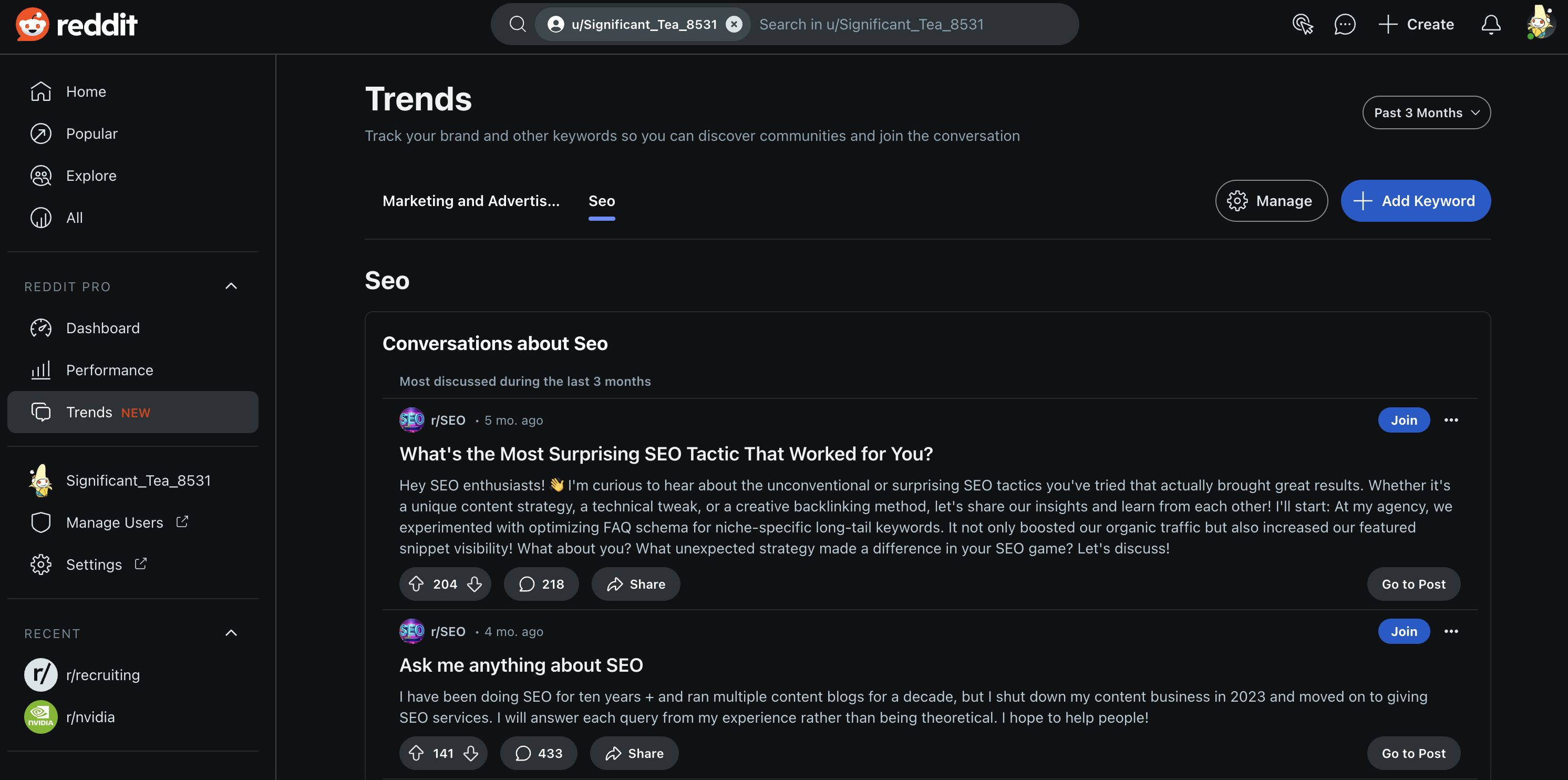The width and height of the screenshot is (1568, 780).
Task: Click the r/SEO community avatar
Action: point(411,419)
